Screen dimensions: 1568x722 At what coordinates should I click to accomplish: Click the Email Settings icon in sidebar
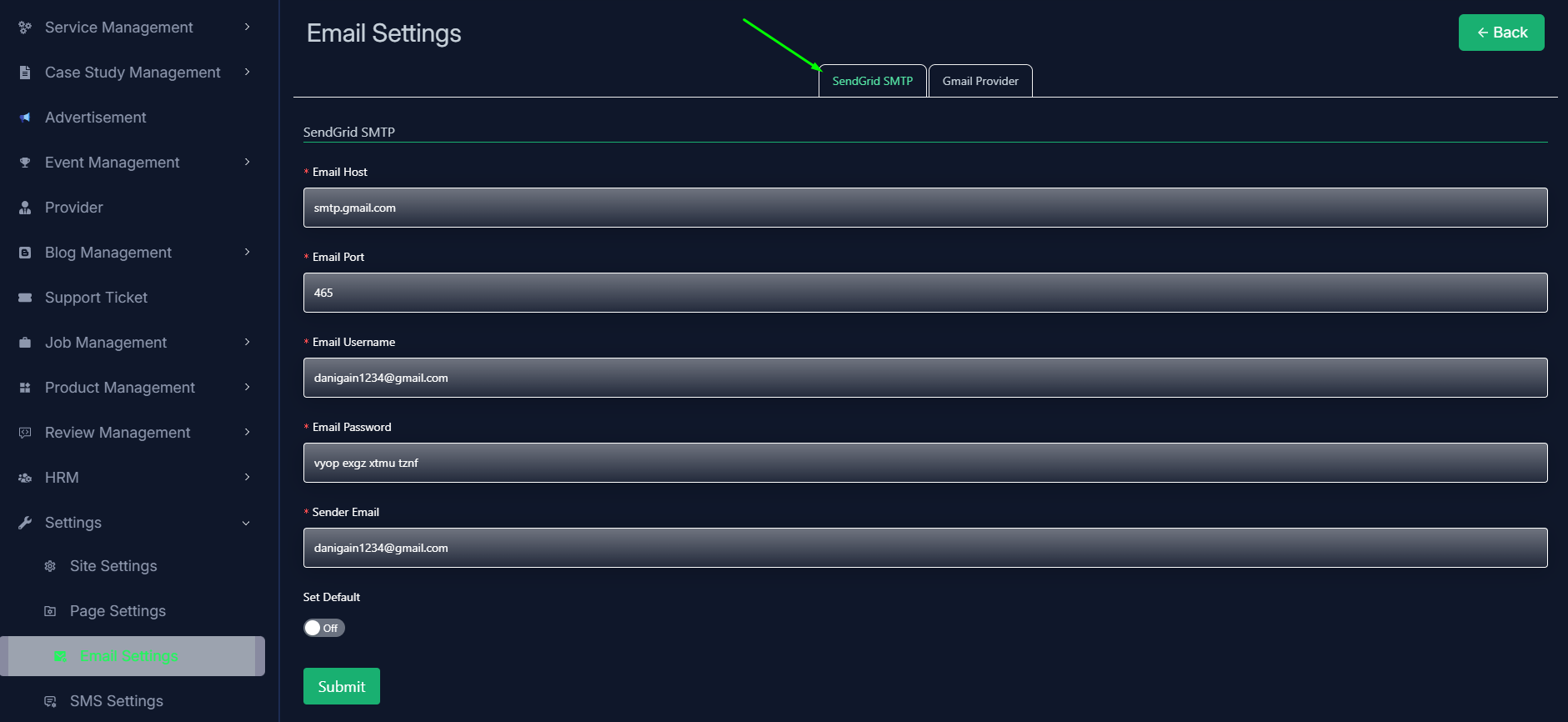[60, 657]
